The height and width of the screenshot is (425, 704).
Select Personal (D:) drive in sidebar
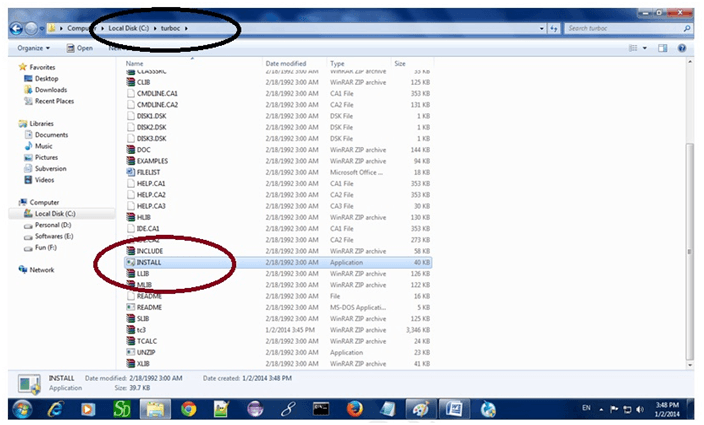point(53,225)
